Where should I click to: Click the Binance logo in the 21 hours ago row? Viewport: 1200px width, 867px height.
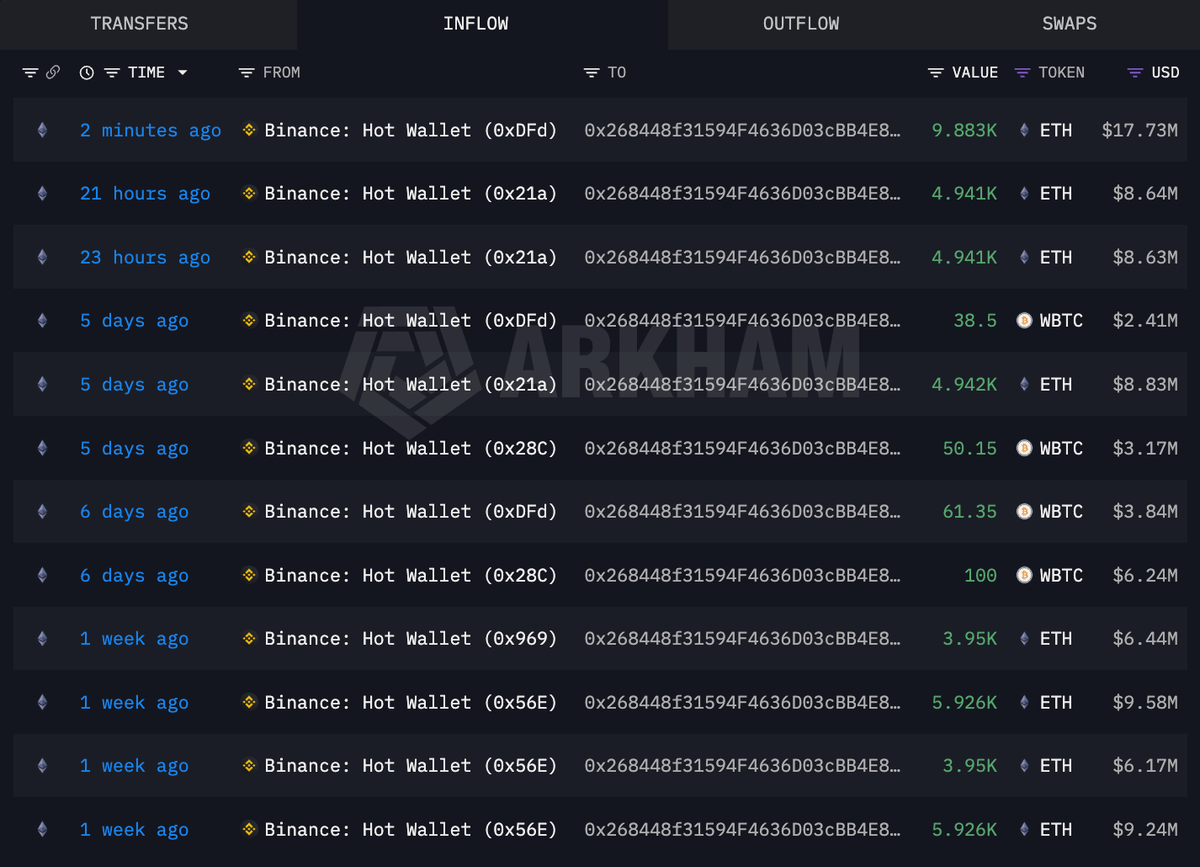click(x=249, y=194)
